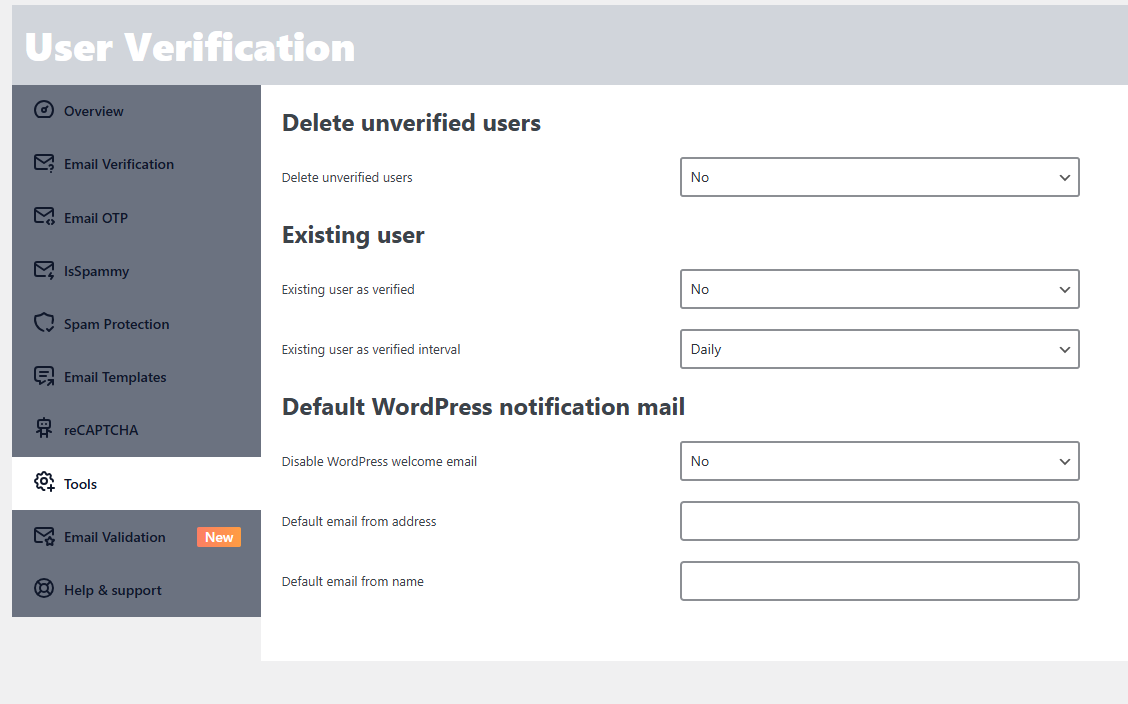Click the orange New badge

click(219, 537)
